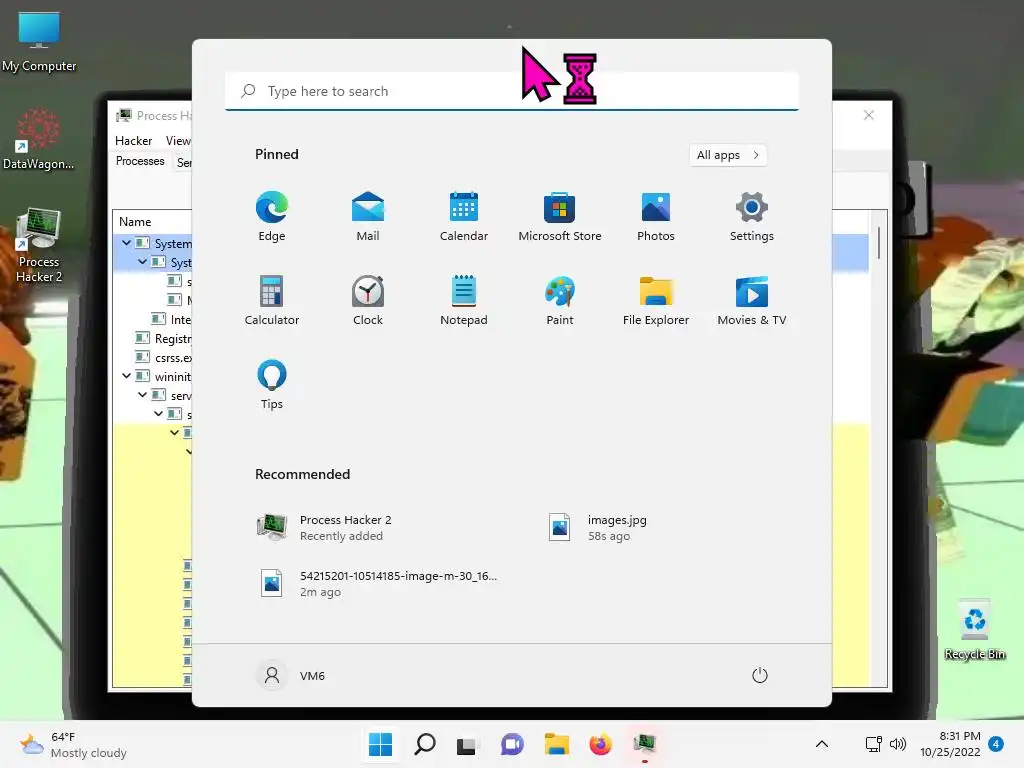Launch Movies & TV
The image size is (1024, 768).
(752, 300)
